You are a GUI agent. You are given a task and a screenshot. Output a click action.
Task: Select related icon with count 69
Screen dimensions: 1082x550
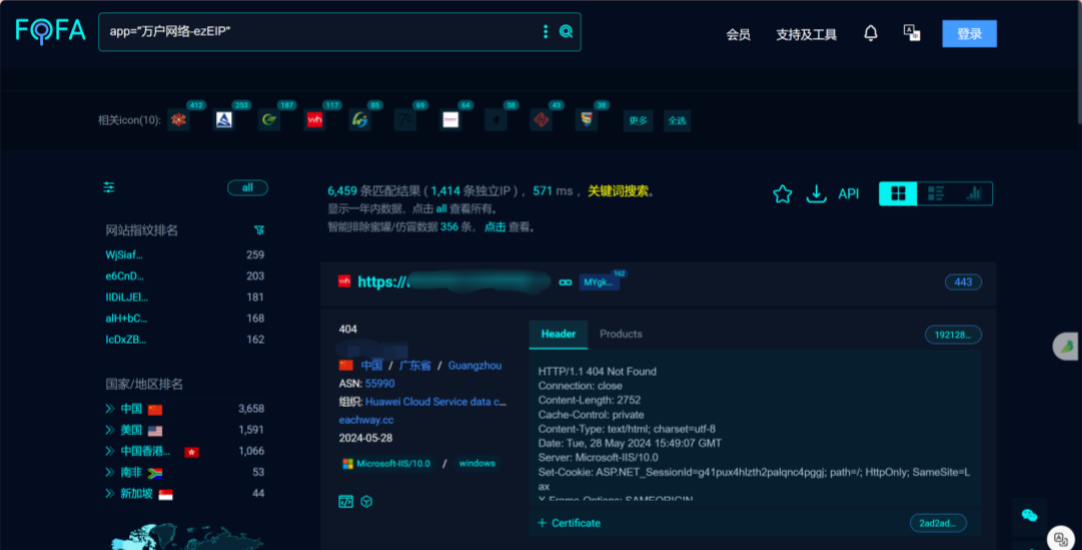click(x=405, y=120)
